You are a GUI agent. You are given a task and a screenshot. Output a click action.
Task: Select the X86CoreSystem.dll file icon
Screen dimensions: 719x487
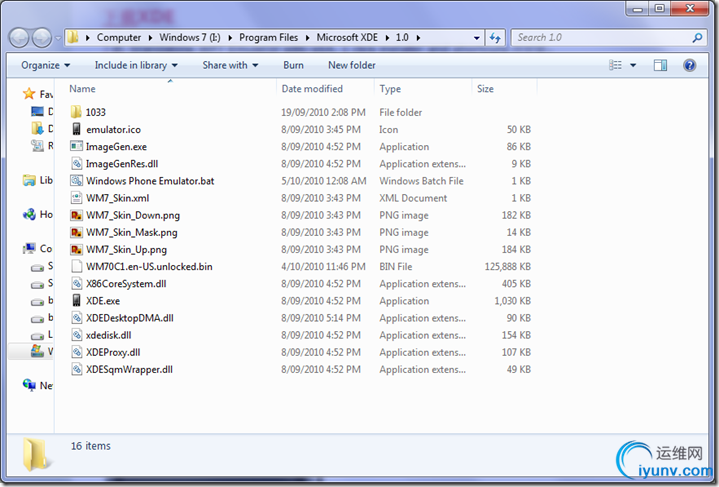coord(77,283)
